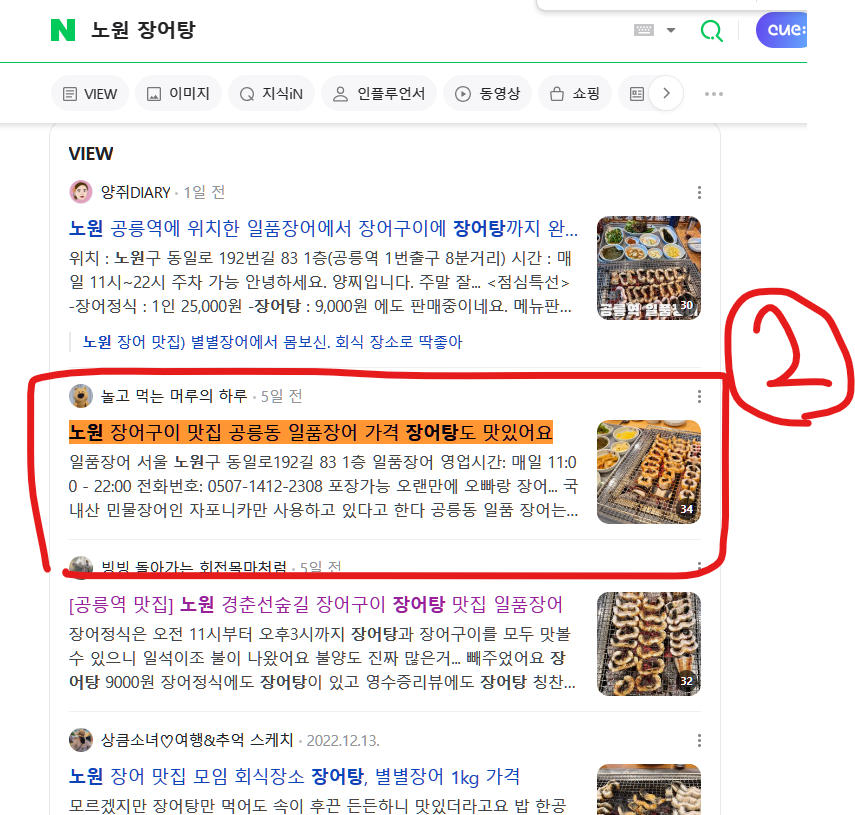Open bottom grilled eel thumbnail of 상큼소녀 post

tap(648, 789)
